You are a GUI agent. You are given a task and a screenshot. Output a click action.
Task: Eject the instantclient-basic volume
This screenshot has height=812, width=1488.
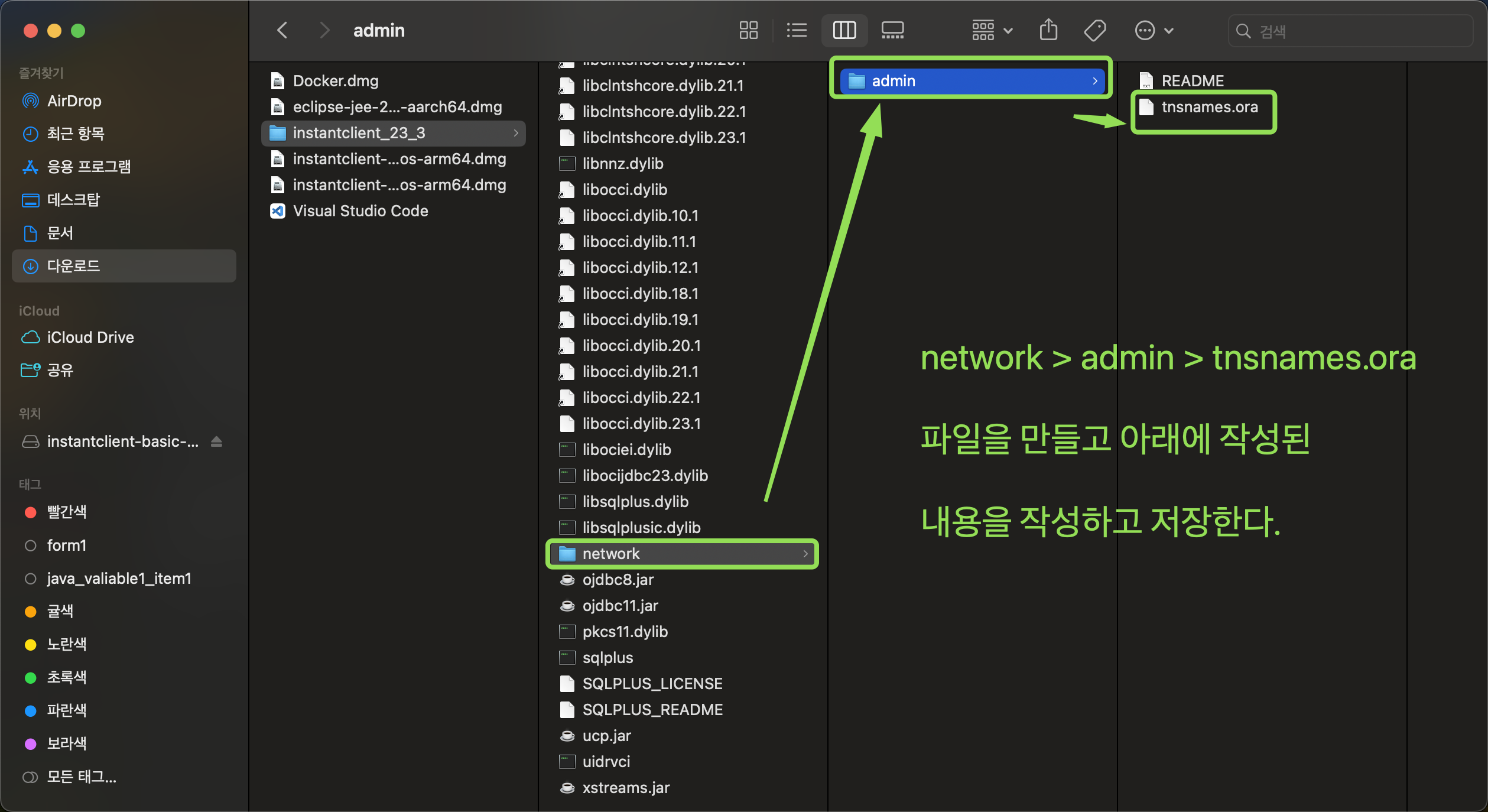(x=216, y=441)
